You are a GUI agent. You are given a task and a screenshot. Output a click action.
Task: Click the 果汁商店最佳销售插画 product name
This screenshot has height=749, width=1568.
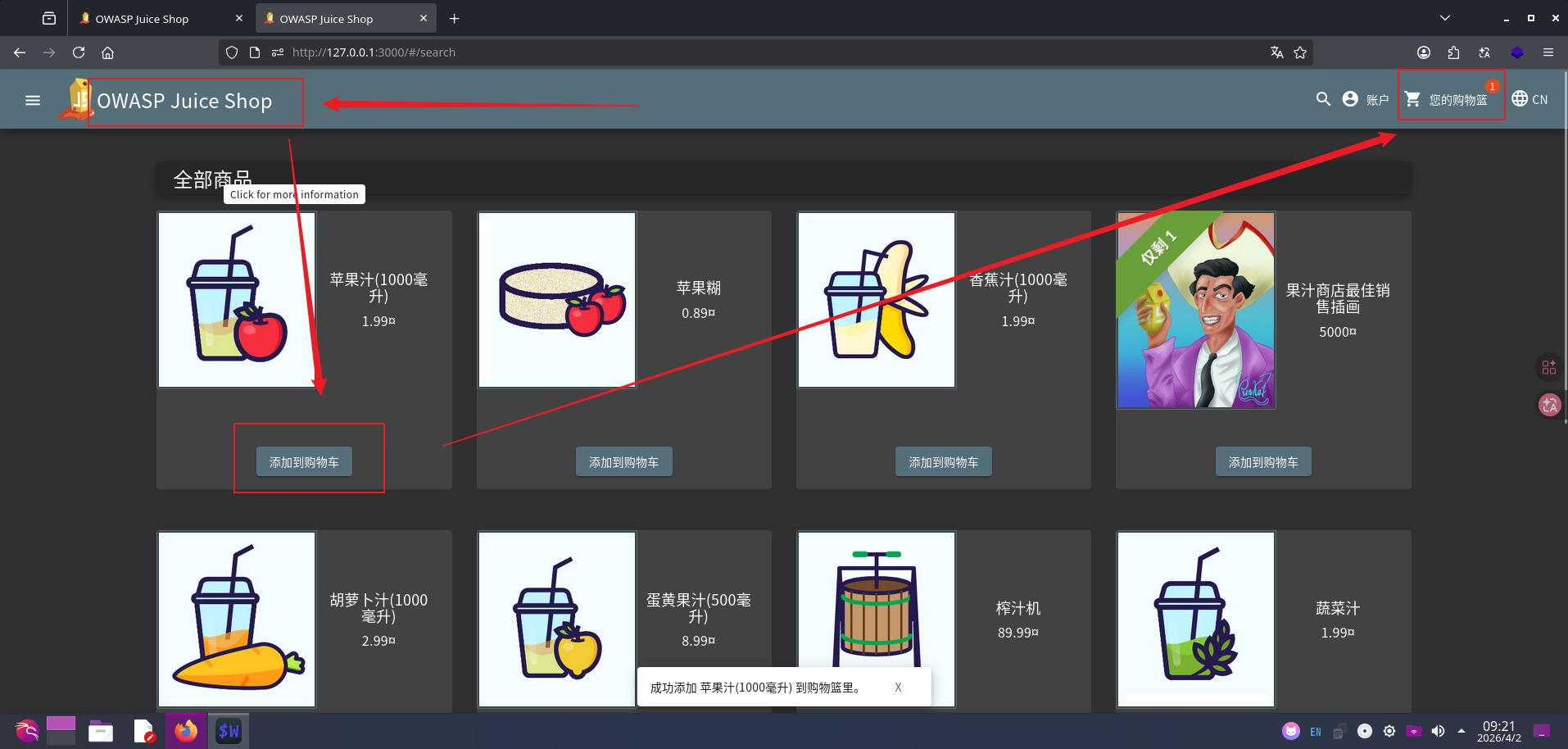tap(1338, 298)
